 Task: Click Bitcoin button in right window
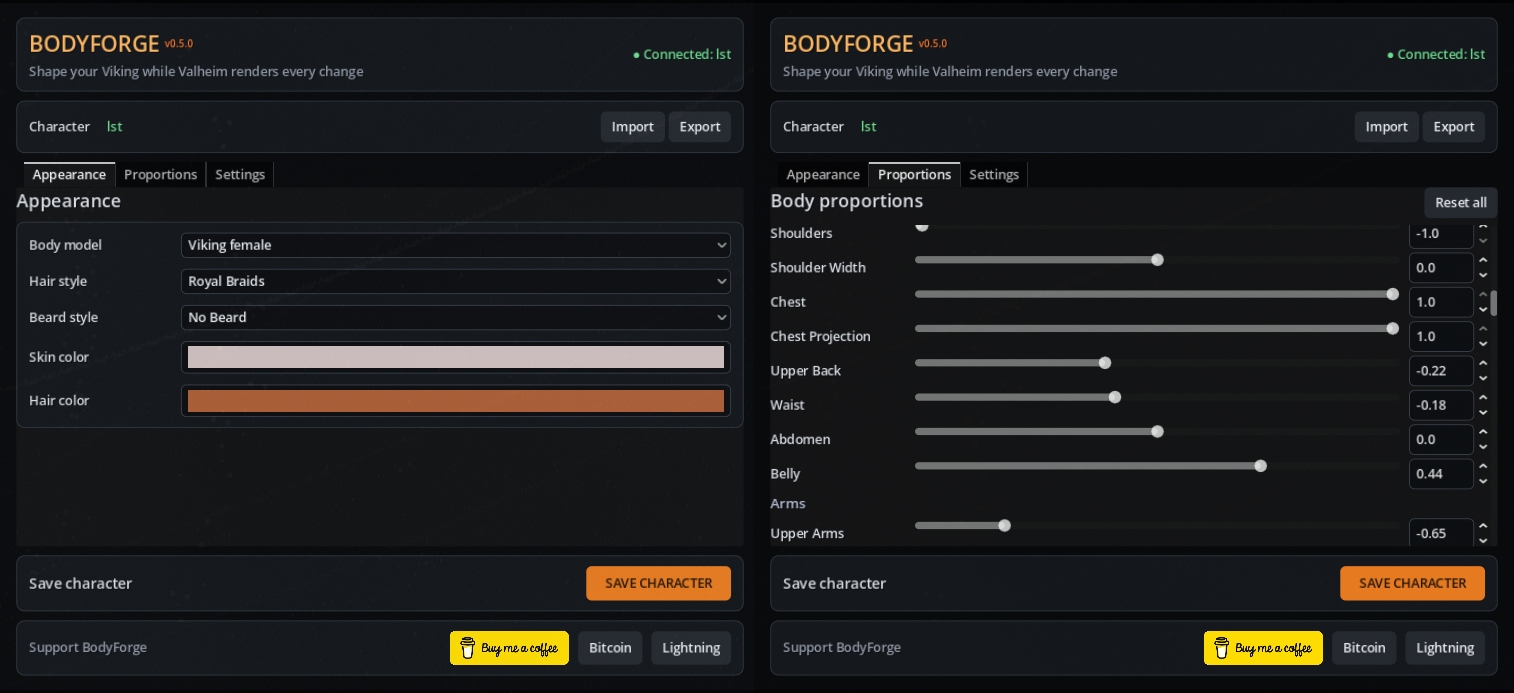pos(1364,648)
